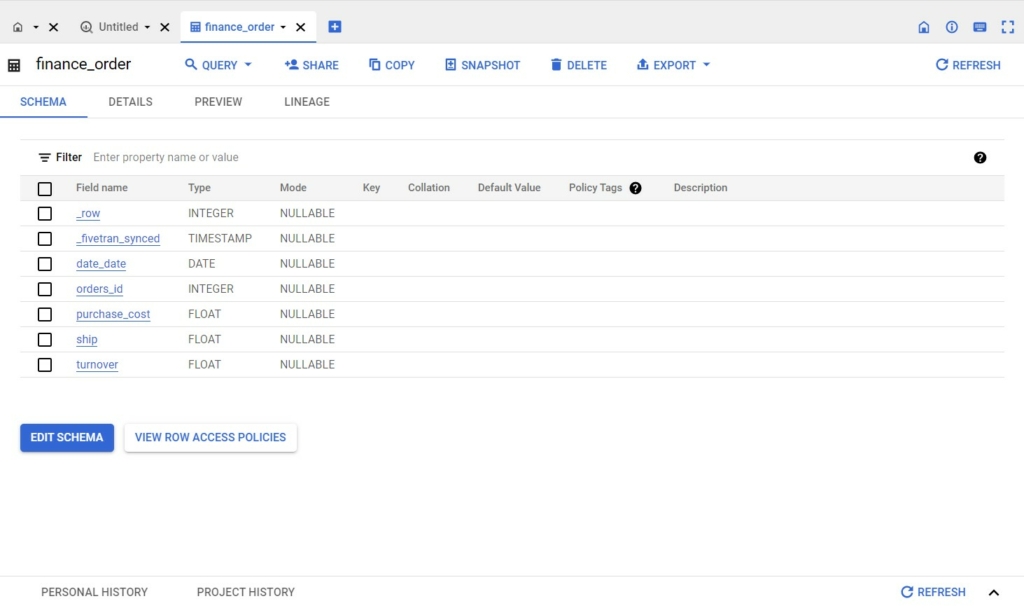1024x608 pixels.
Task: Click the top REFRESH button
Action: (x=968, y=65)
